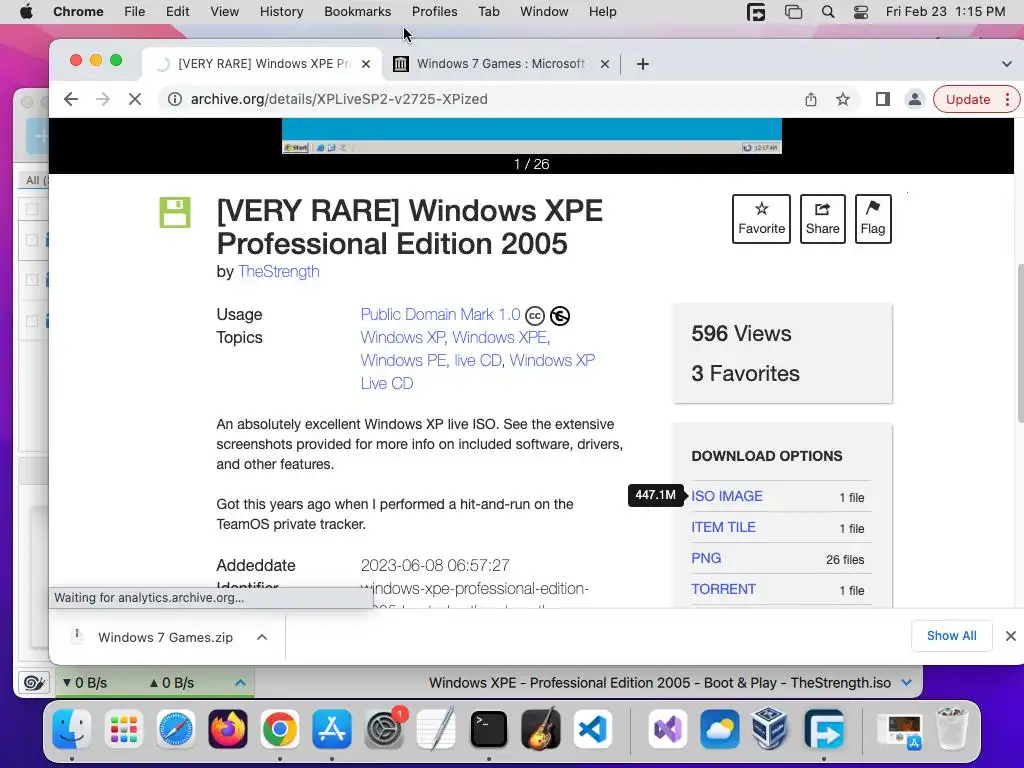
Task: Expand the Chrome tab search chevron
Action: click(1006, 64)
